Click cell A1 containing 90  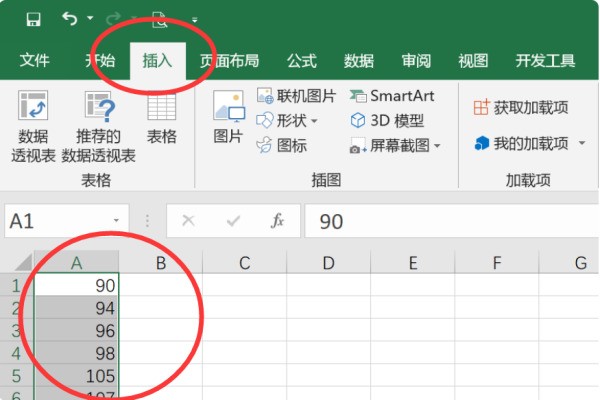pos(77,285)
